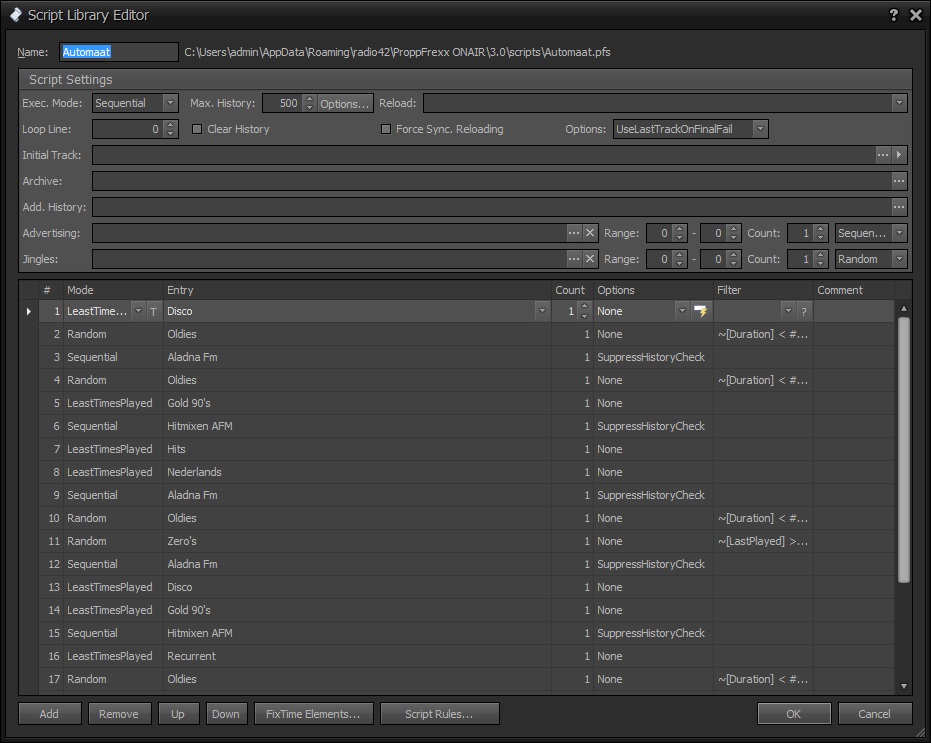
Task: Clear the Advertising field with X
Action: coord(590,233)
